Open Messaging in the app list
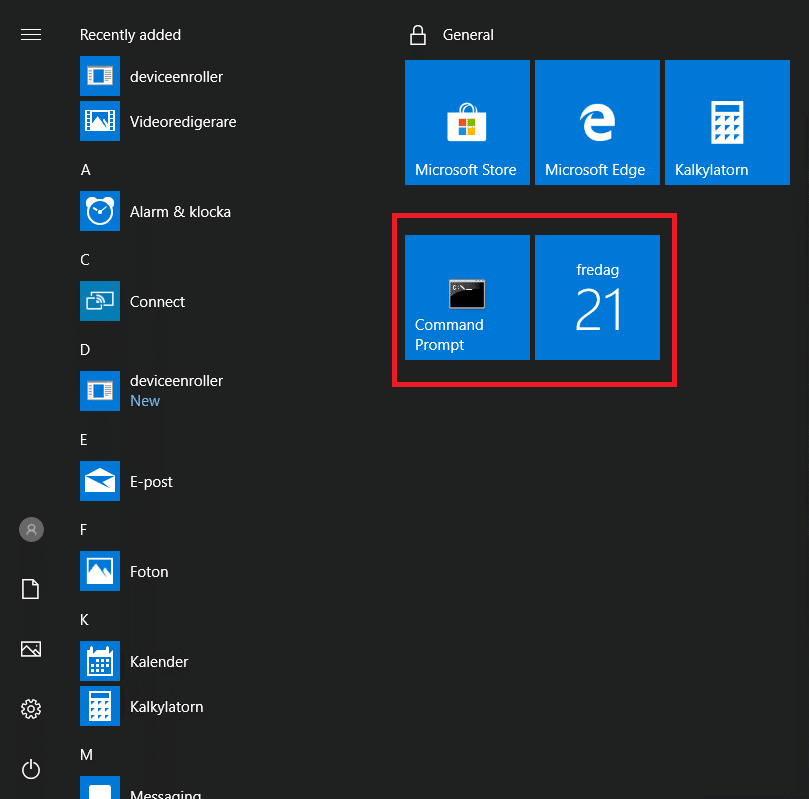This screenshot has height=799, width=809. coord(141,788)
